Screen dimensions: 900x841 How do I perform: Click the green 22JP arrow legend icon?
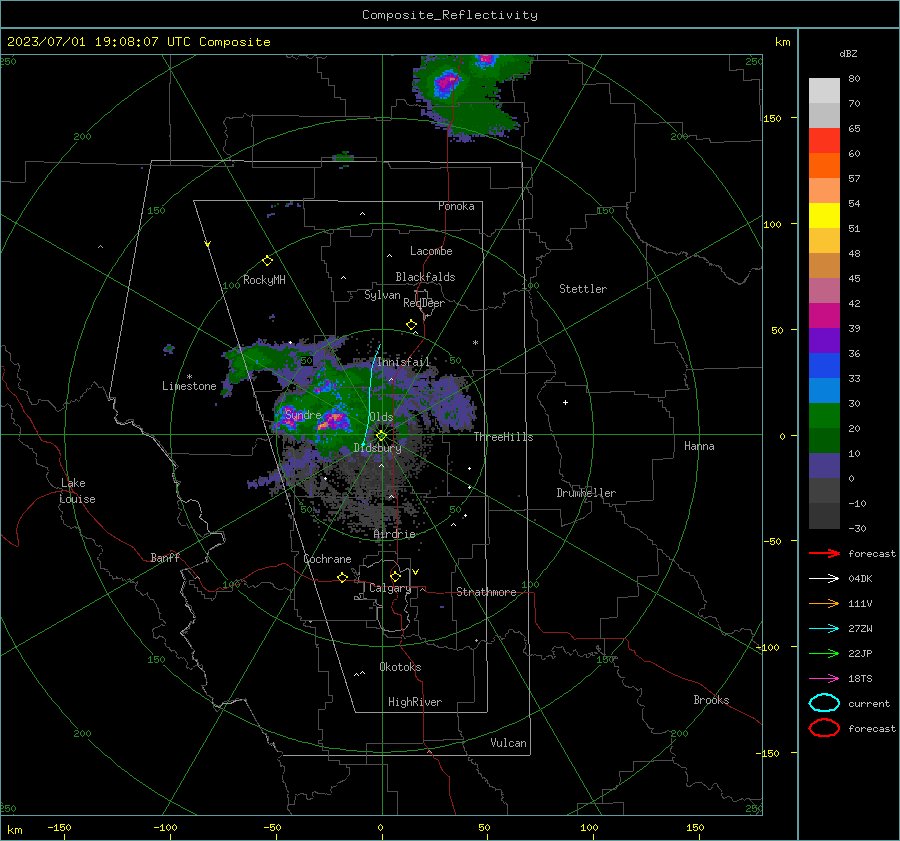coord(824,653)
